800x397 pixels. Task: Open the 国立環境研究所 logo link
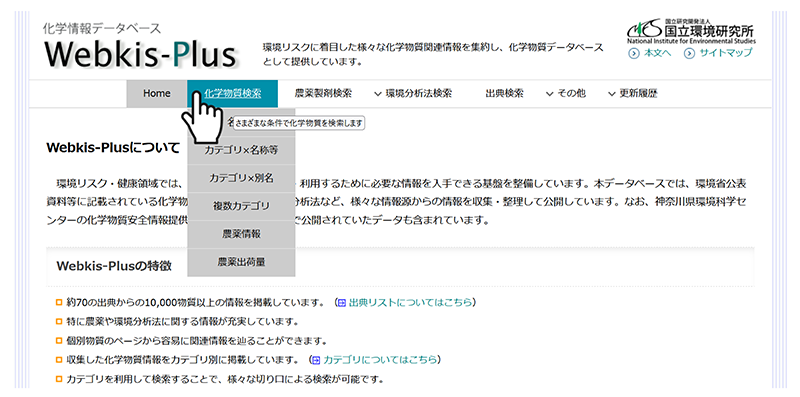click(x=691, y=31)
